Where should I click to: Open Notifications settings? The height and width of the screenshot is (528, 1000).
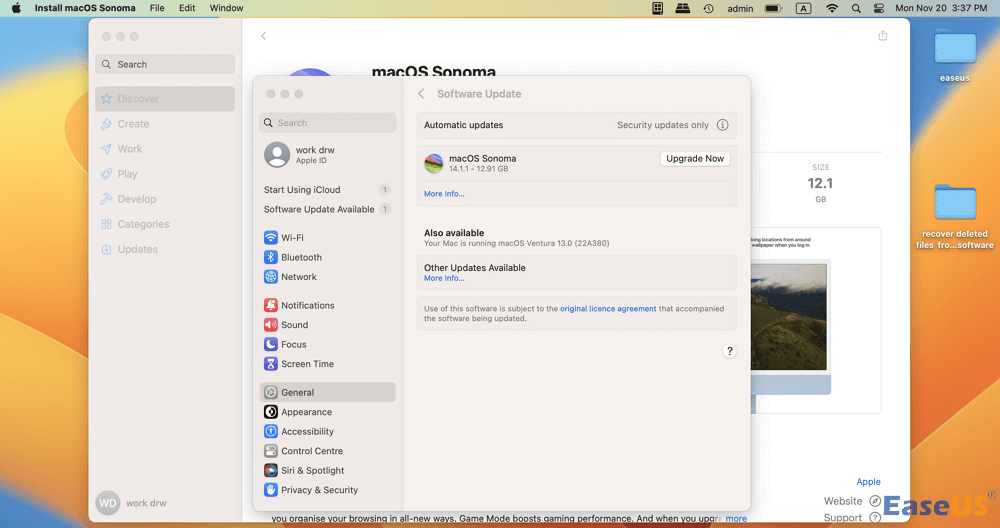307,305
